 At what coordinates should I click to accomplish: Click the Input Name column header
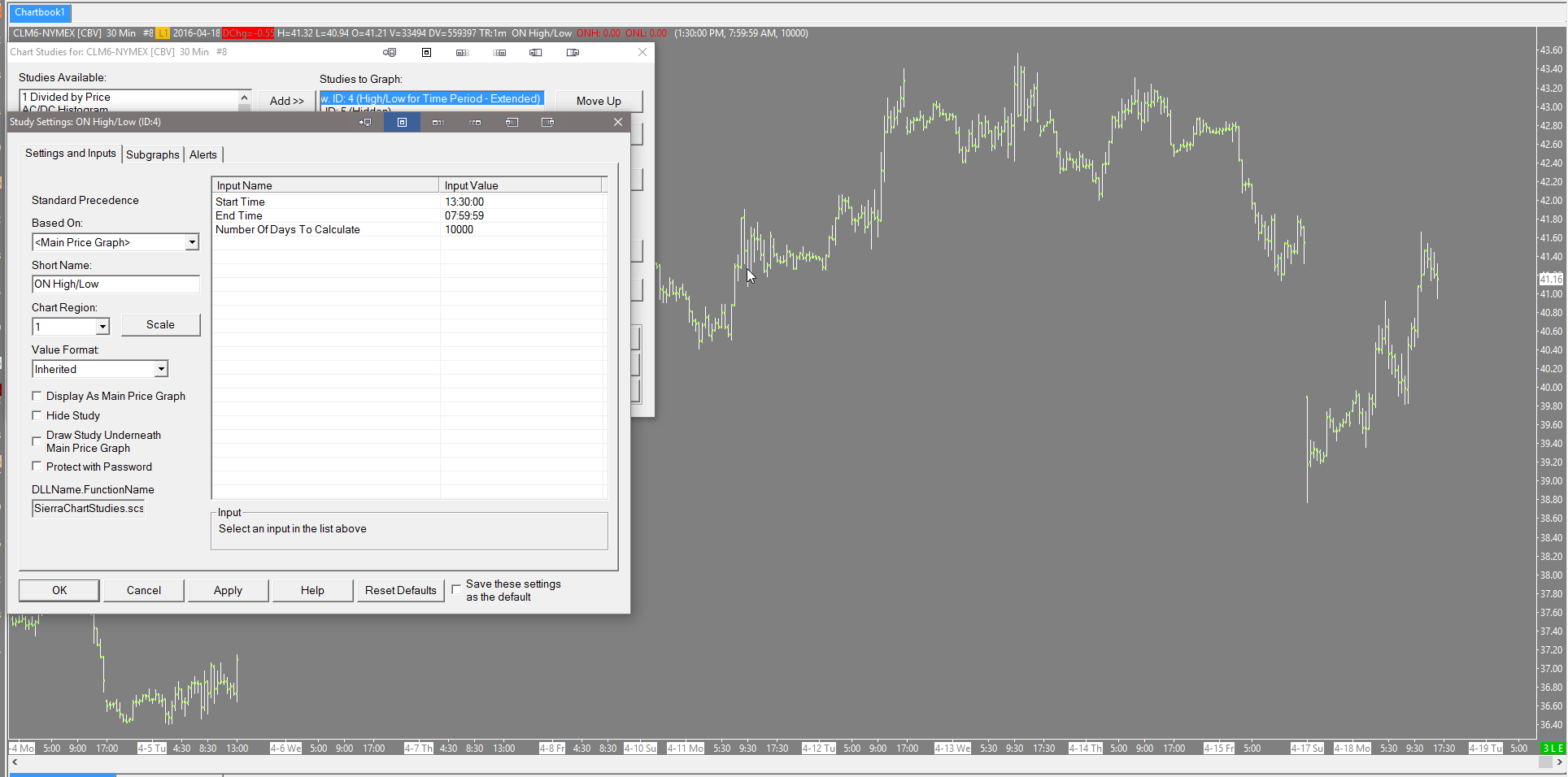(x=325, y=185)
